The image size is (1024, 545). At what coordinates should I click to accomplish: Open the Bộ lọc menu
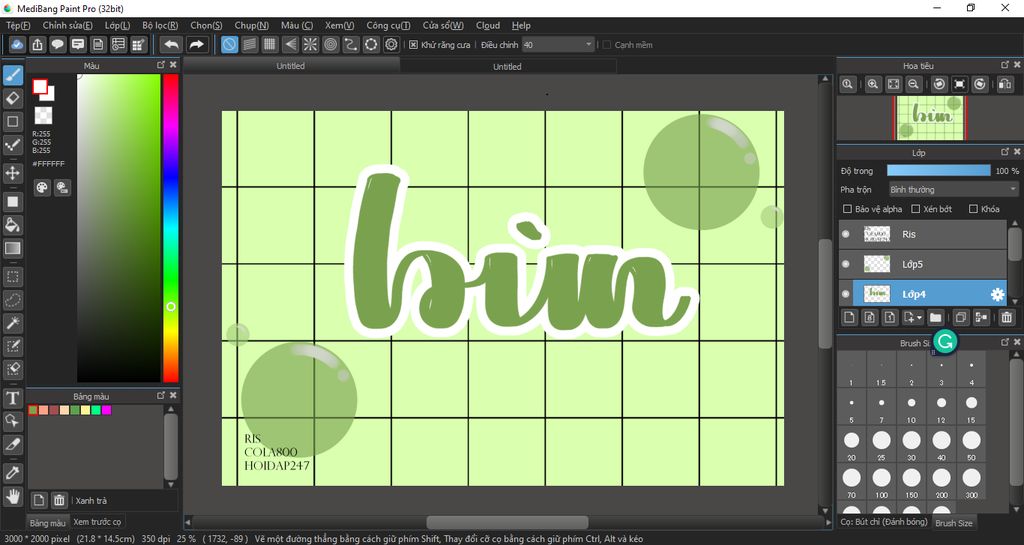click(x=160, y=25)
